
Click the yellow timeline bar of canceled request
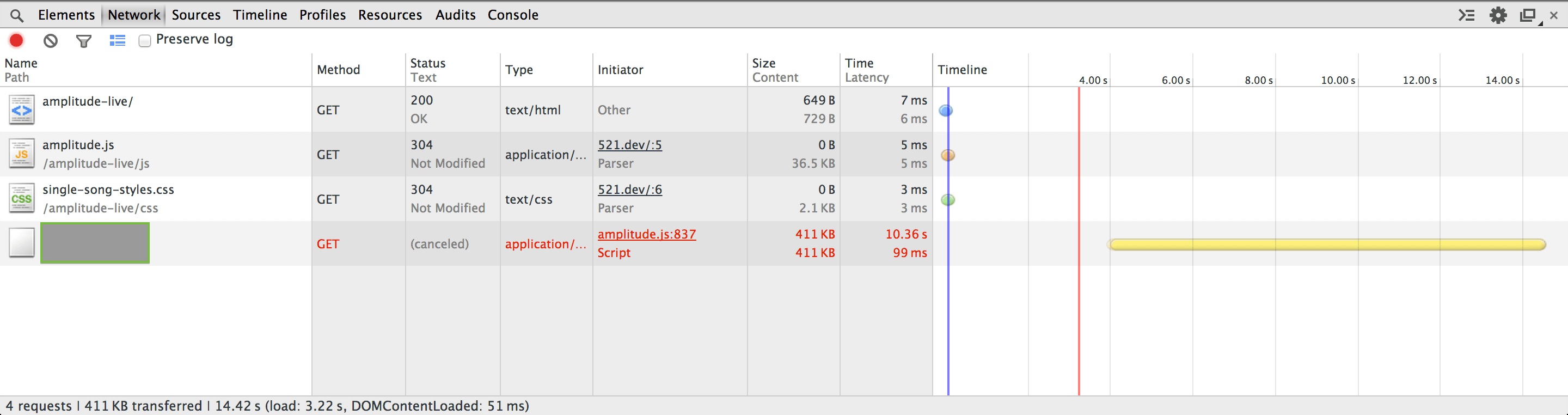[1326, 245]
